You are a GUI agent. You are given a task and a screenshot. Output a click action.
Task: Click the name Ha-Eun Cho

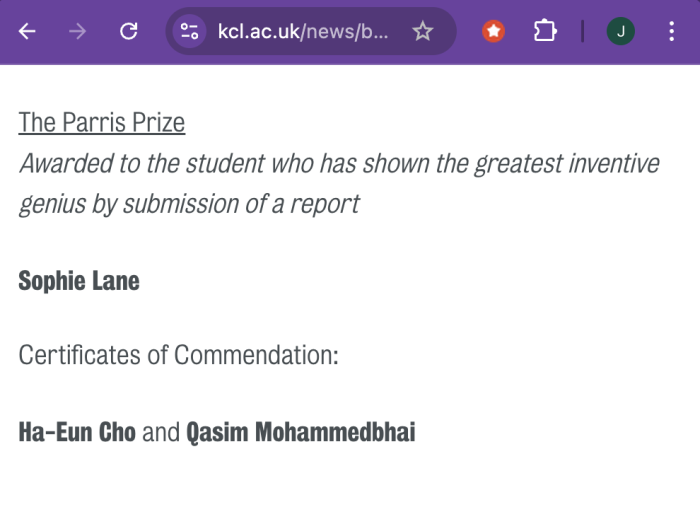coord(77,432)
